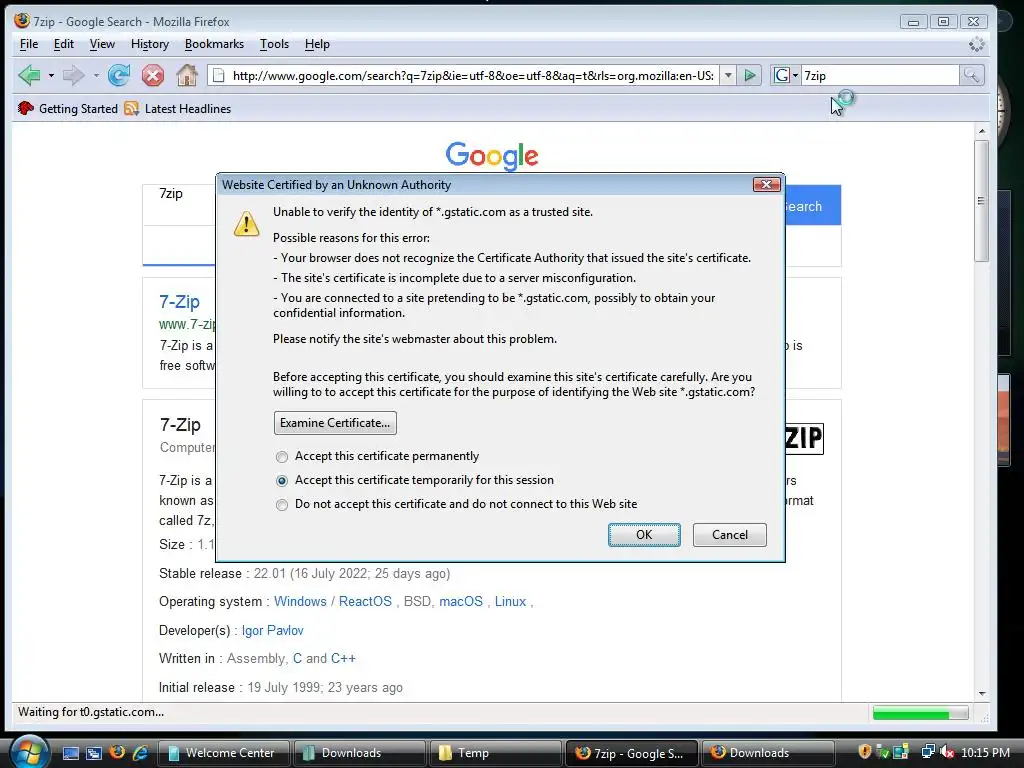
Task: Click the Google logo on the page
Action: pyautogui.click(x=492, y=156)
